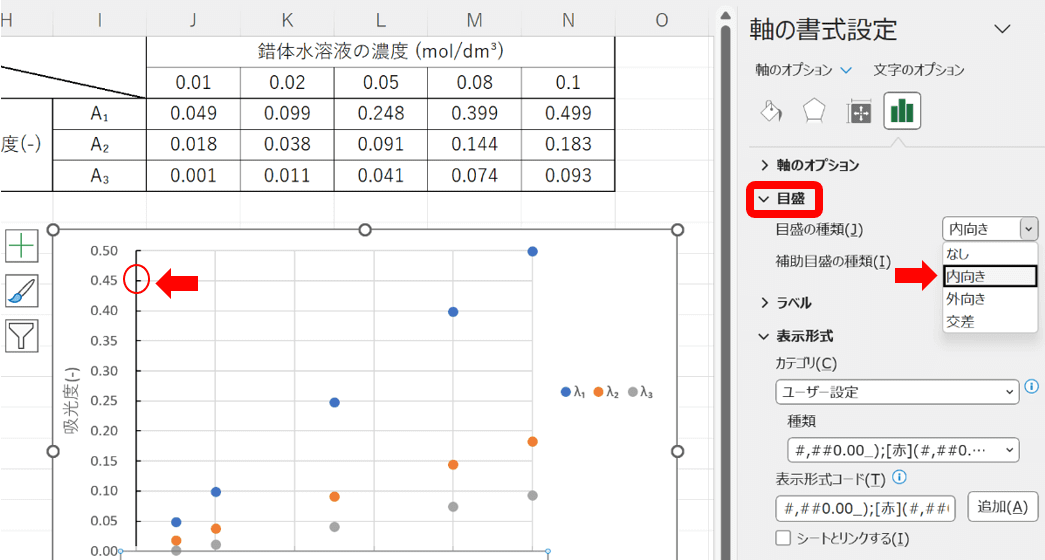Select the λ₁ legend entry
Image resolution: width=1045 pixels, height=560 pixels.
(573, 392)
